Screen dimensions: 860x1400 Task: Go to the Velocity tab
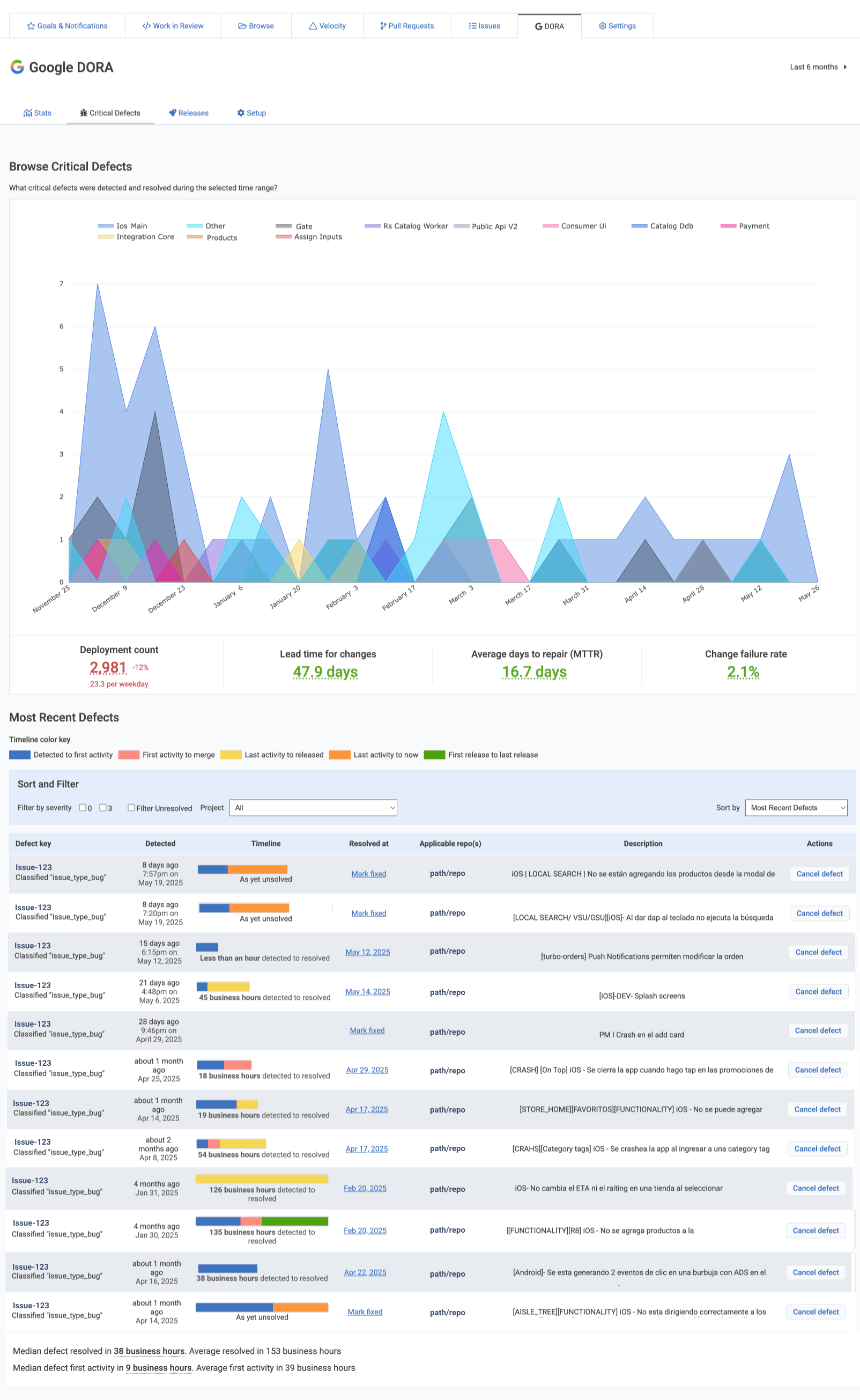pos(327,26)
